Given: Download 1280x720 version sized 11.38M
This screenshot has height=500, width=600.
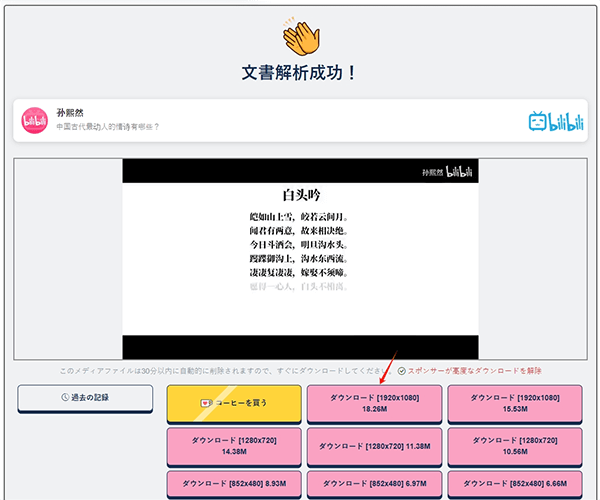Looking at the screenshot, I should point(374,446).
